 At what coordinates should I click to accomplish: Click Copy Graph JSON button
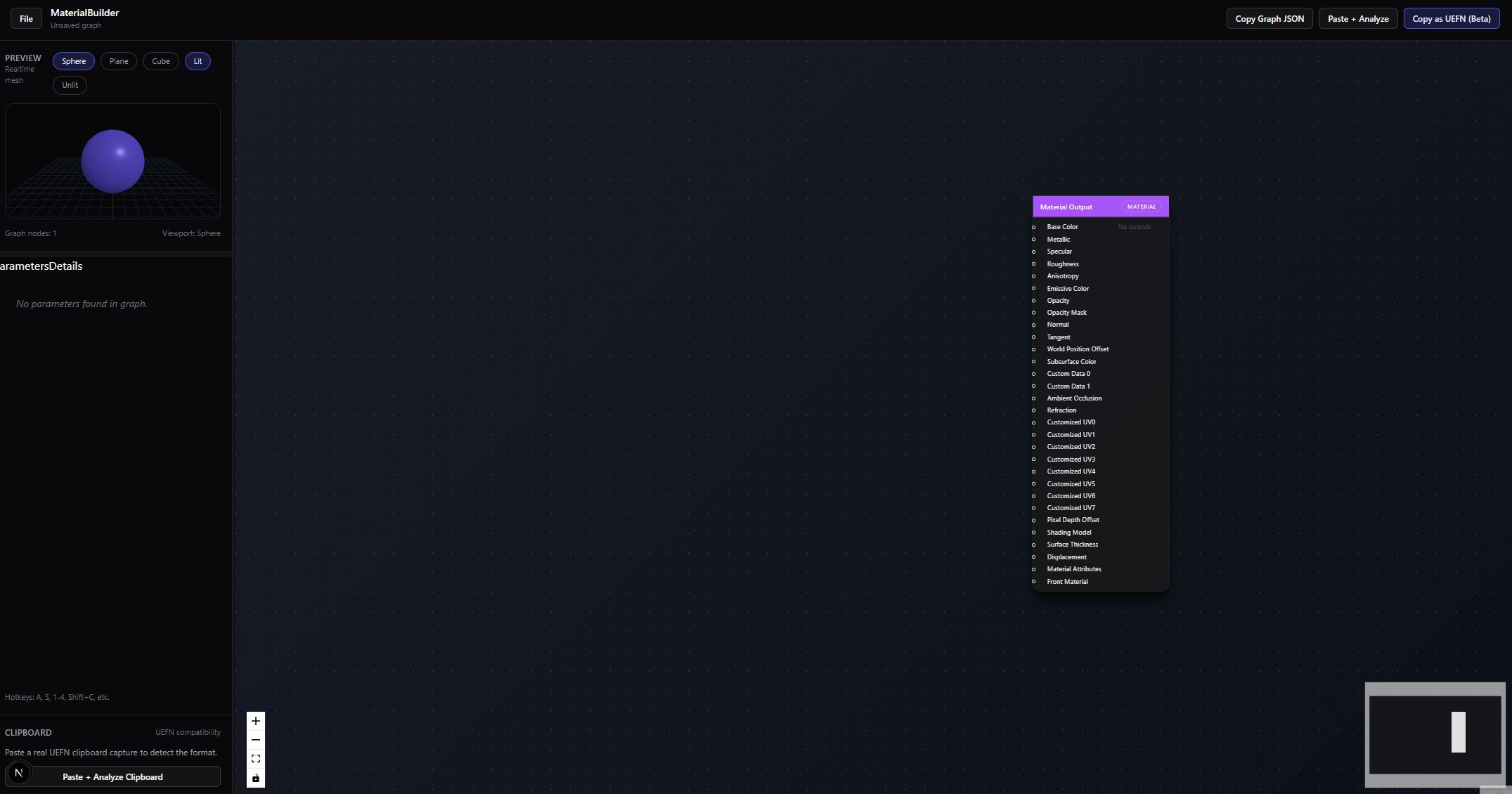tap(1269, 19)
